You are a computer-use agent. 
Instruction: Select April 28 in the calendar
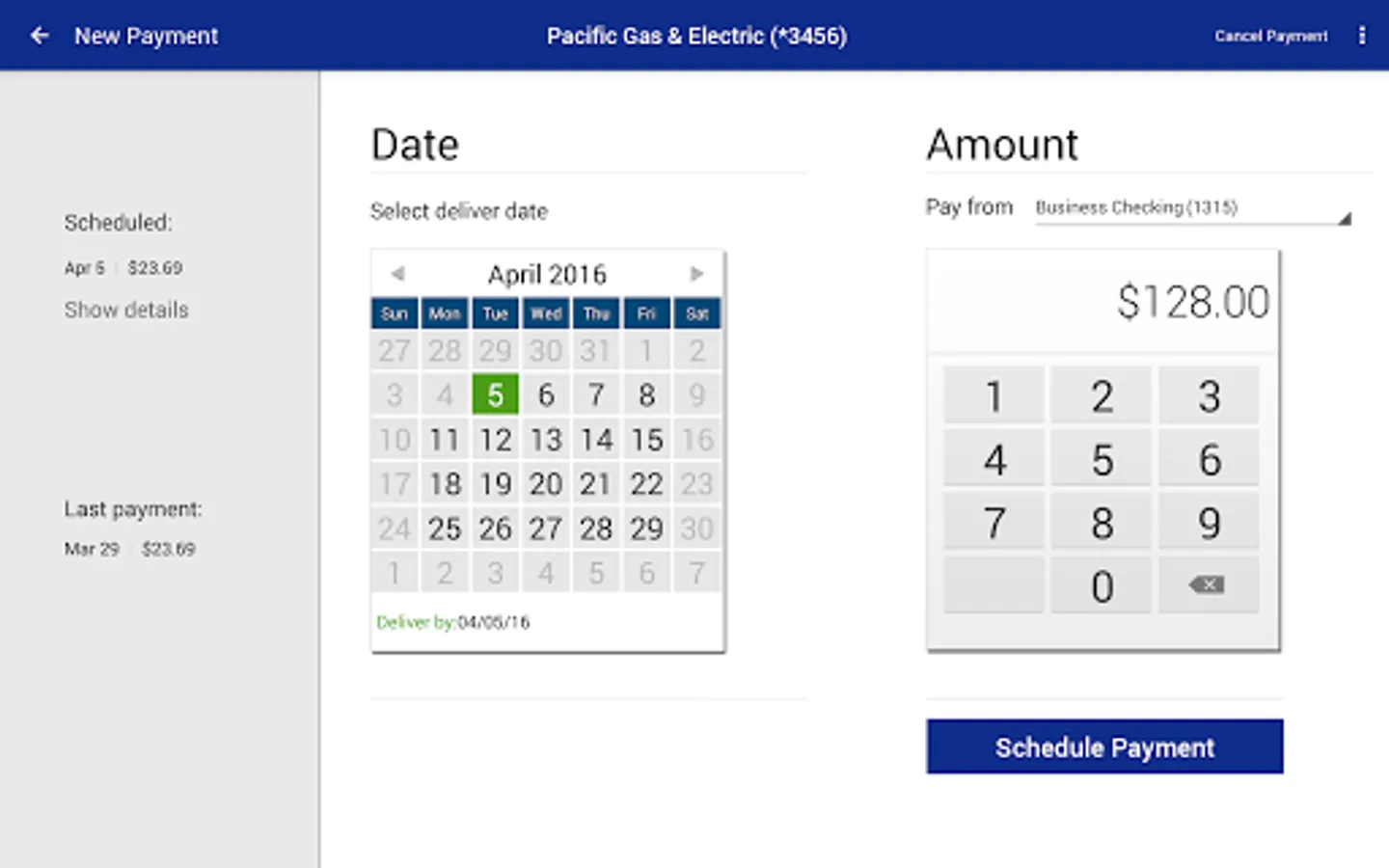click(596, 529)
